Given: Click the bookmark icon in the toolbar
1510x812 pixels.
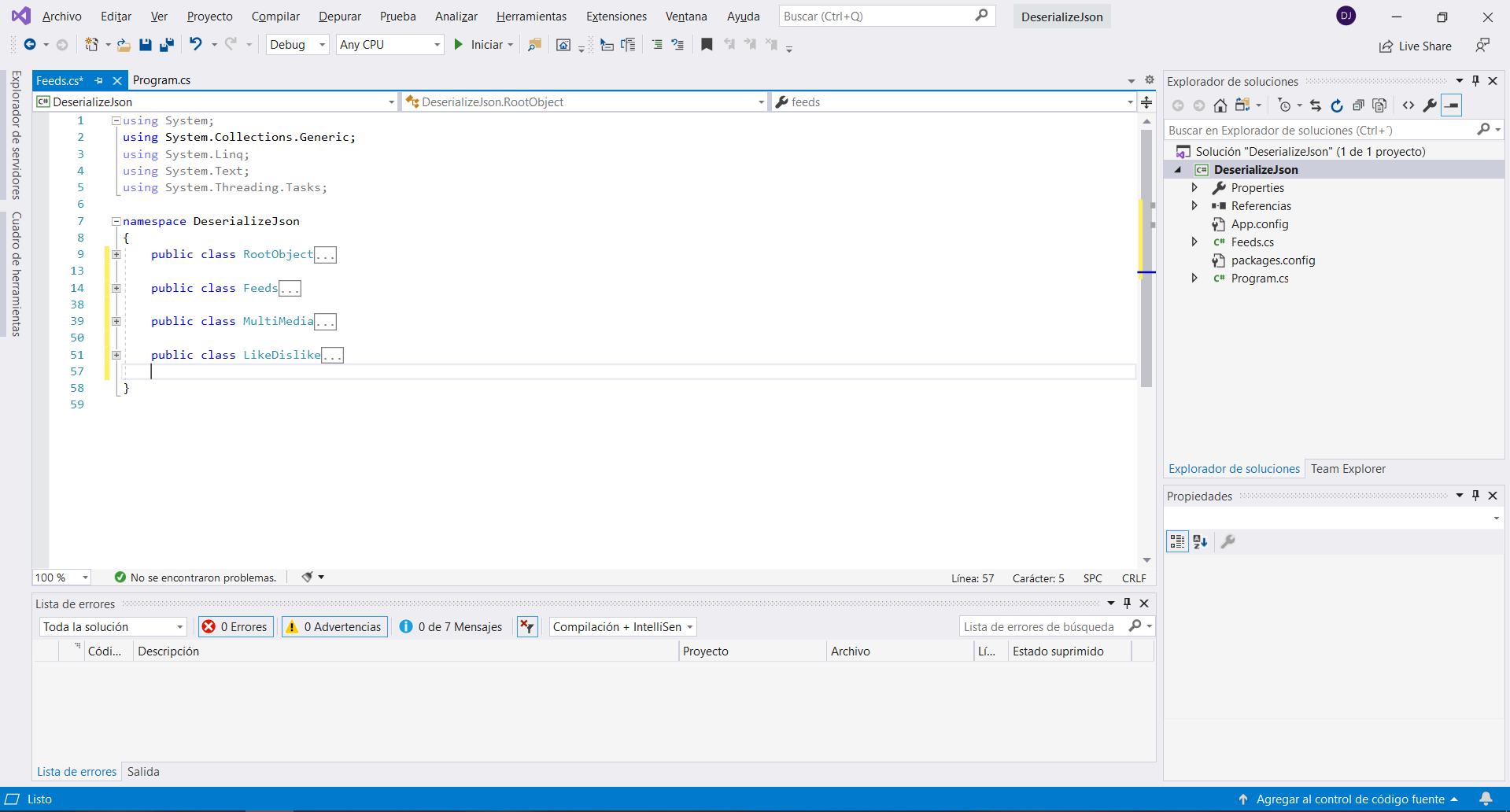Looking at the screenshot, I should tap(707, 45).
